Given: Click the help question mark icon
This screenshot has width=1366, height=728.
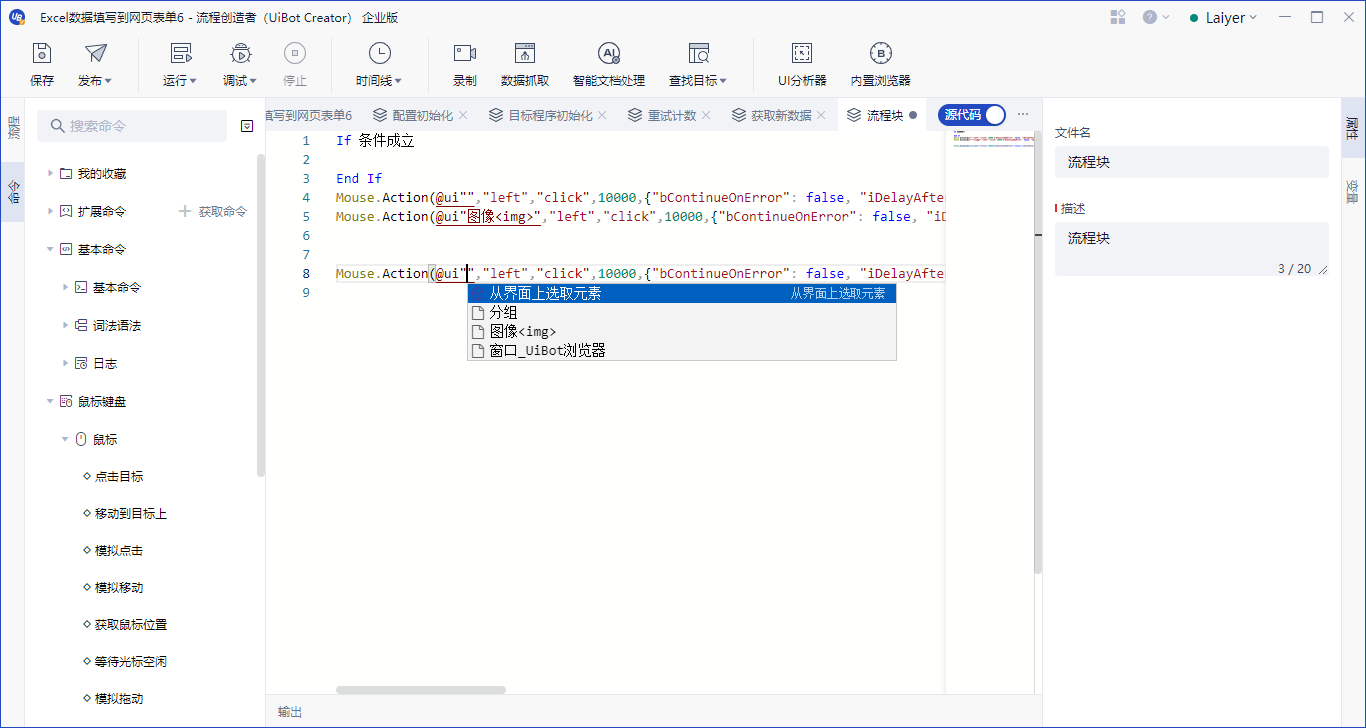Looking at the screenshot, I should (x=1150, y=17).
